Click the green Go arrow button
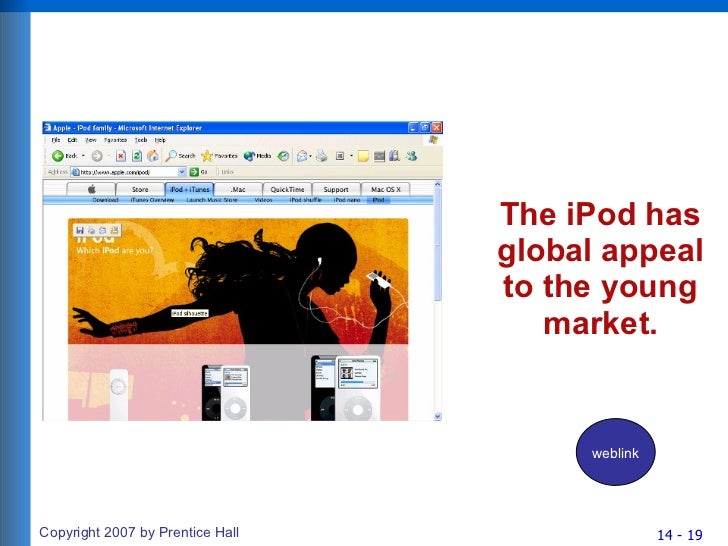 194,172
